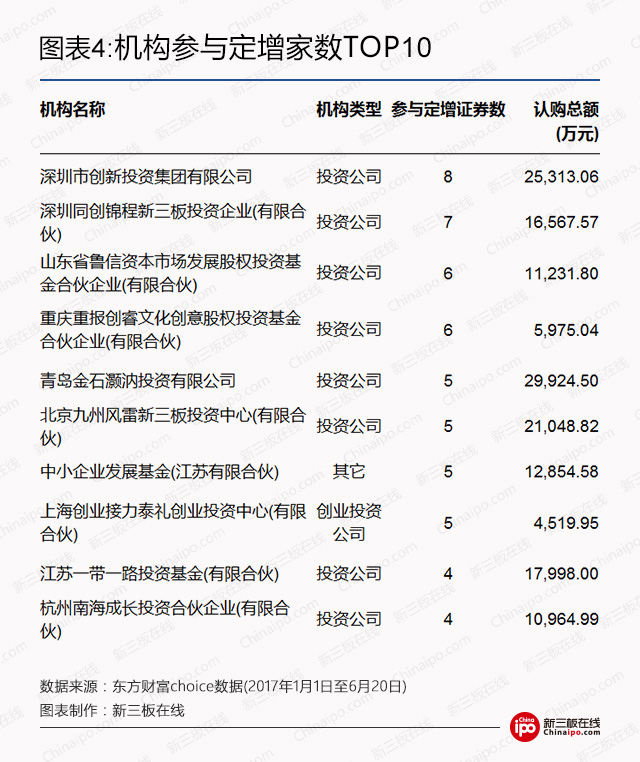This screenshot has height=762, width=640.
Task: Select 青岛金石灏汭投资有限公司 name
Action: pyautogui.click(x=138, y=381)
